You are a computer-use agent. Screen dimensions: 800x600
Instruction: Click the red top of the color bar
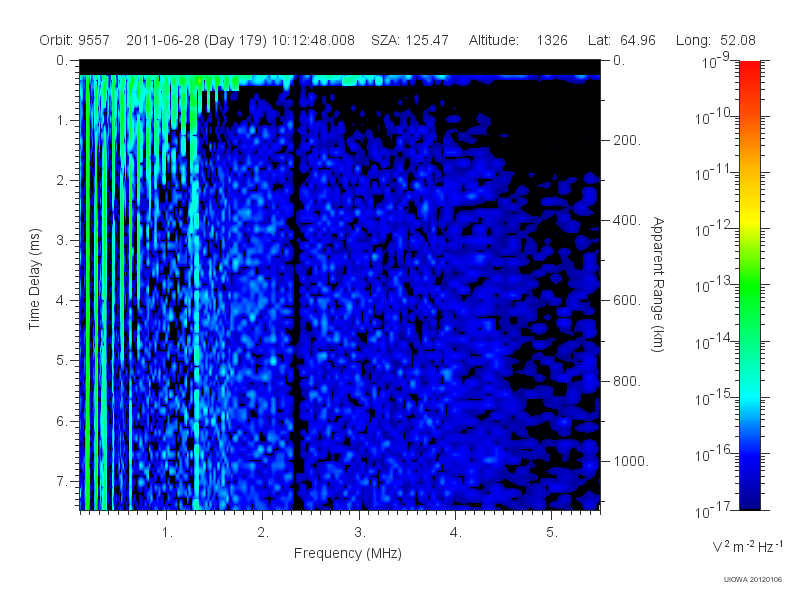pyautogui.click(x=750, y=71)
